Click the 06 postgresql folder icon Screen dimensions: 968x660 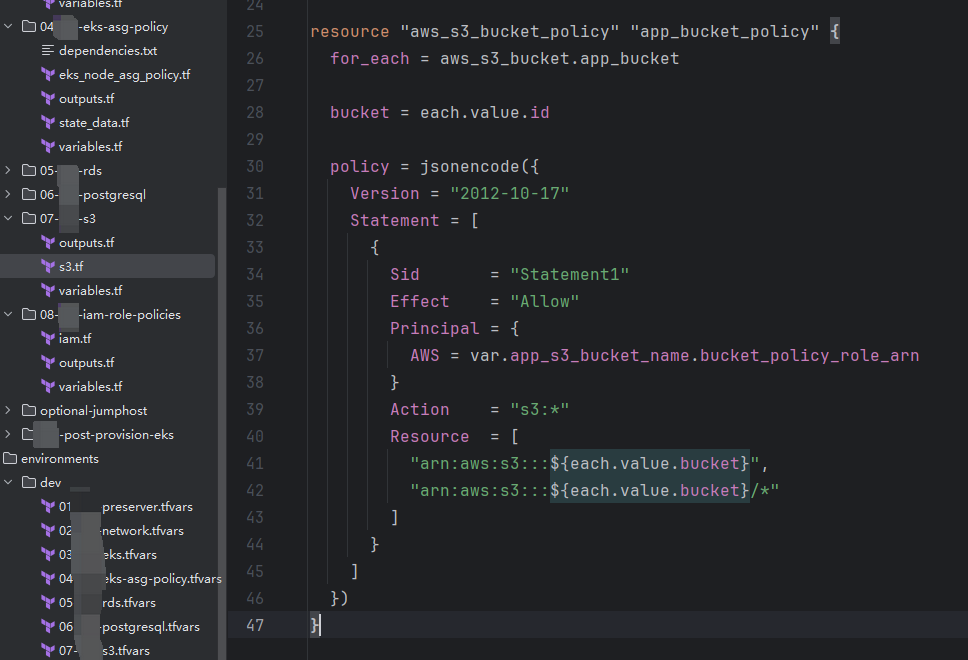(x=29, y=194)
